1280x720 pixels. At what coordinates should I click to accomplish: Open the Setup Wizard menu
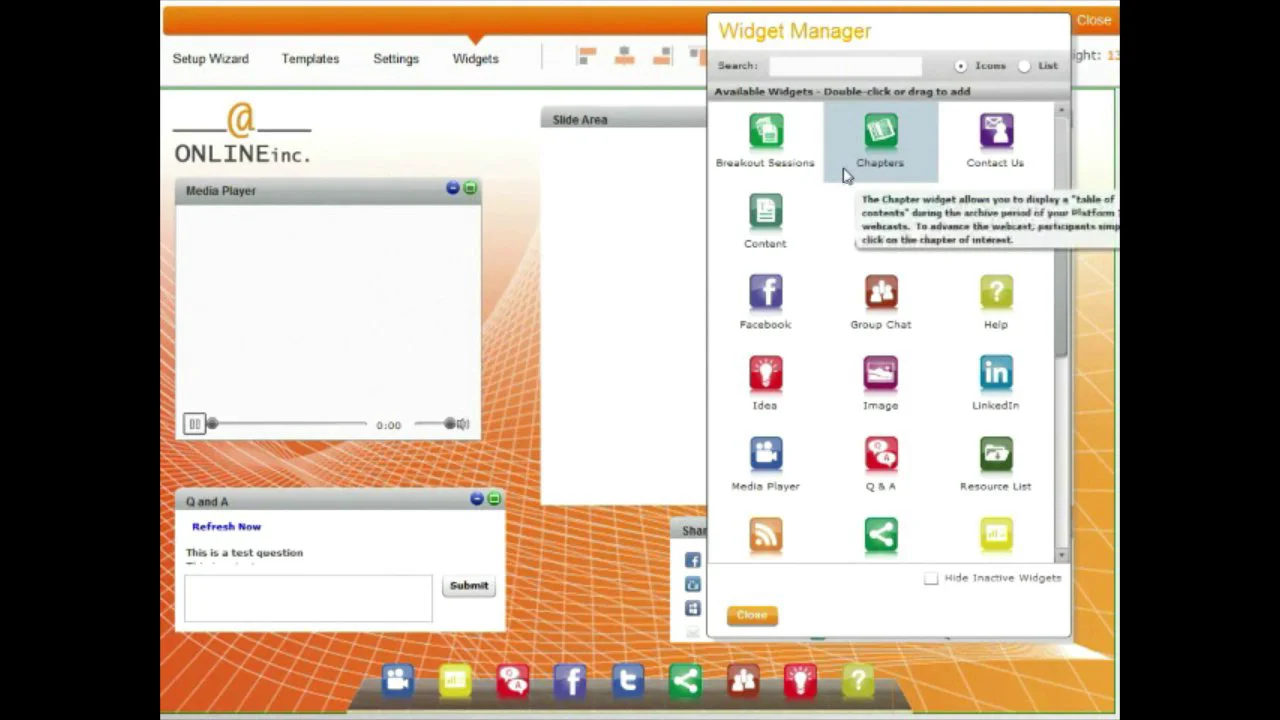(x=210, y=59)
